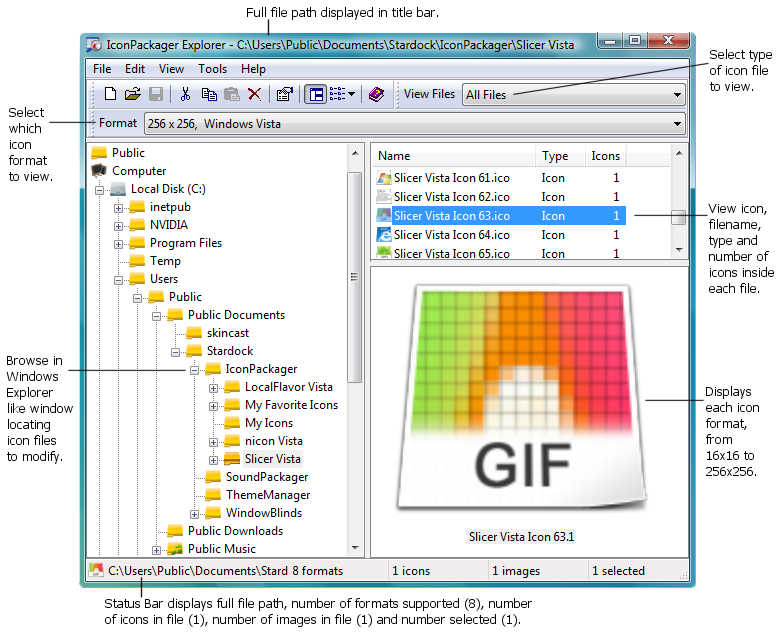Collapse the Stardock folder node

click(175, 352)
